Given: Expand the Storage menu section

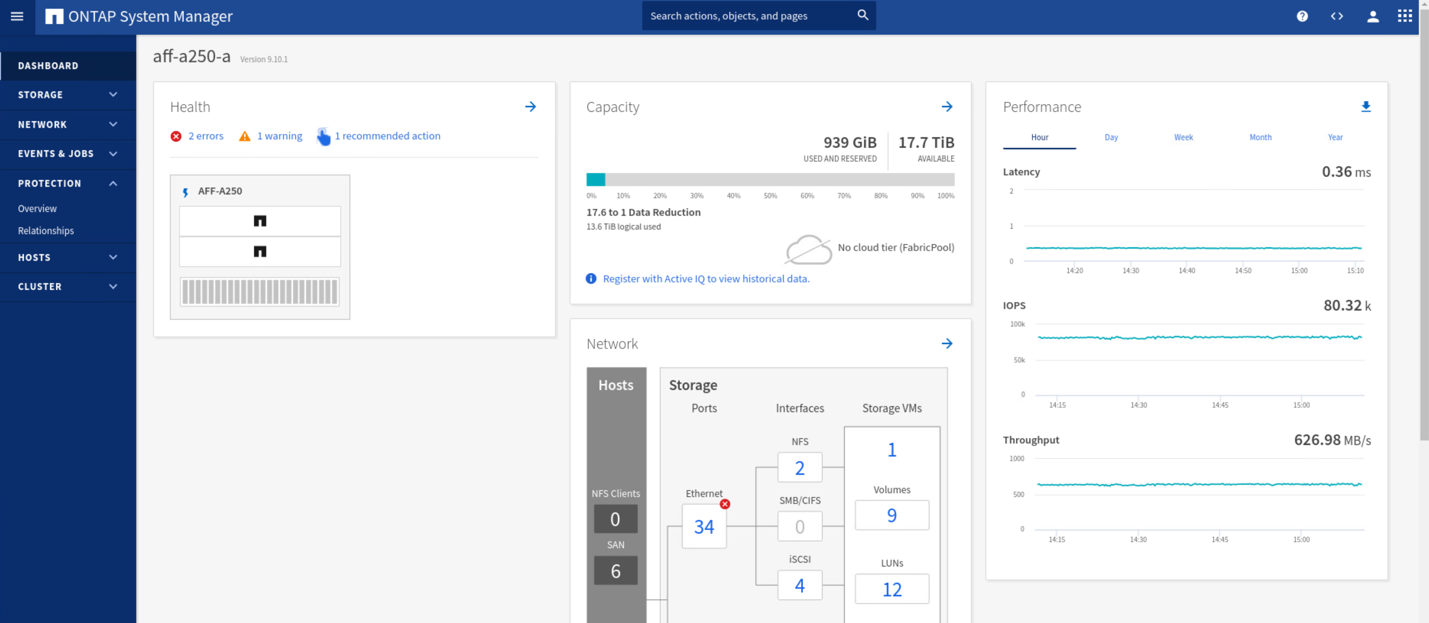Looking at the screenshot, I should pyautogui.click(x=67, y=95).
